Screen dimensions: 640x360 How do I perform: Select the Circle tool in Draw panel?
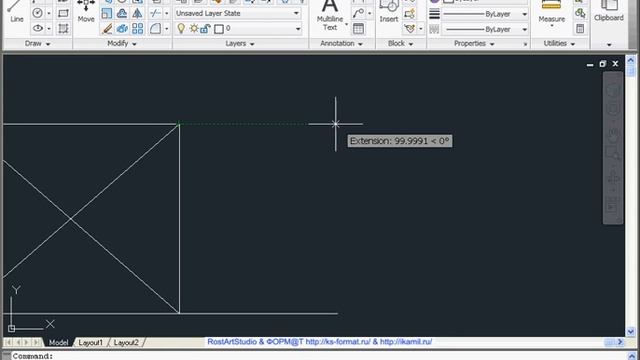click(x=38, y=13)
